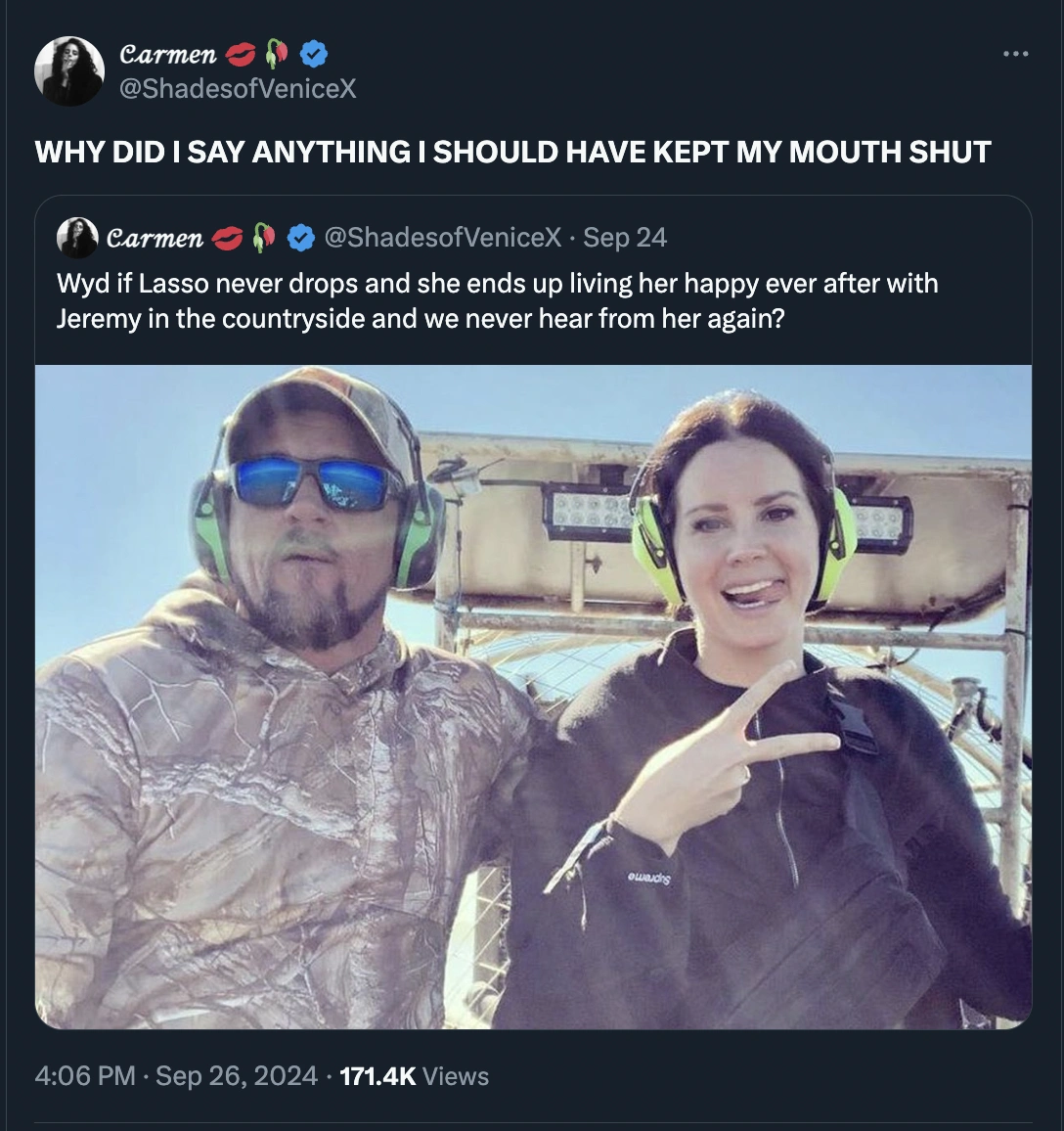
Task: Open the quoted tweet's Sep 24 date link
Action: pos(625,237)
